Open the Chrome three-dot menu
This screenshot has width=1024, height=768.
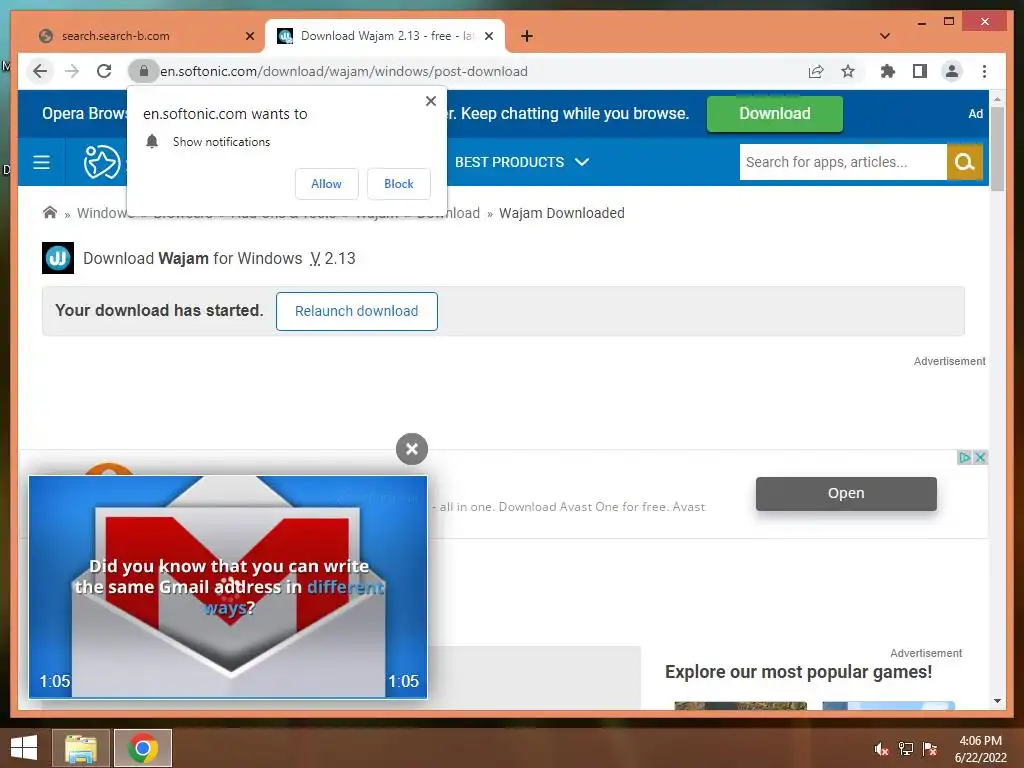pos(984,71)
